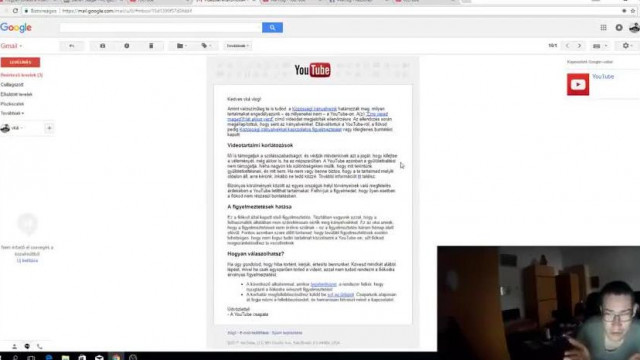The image size is (640, 360).
Task: Click the Google logo
Action: pyautogui.click(x=16, y=27)
